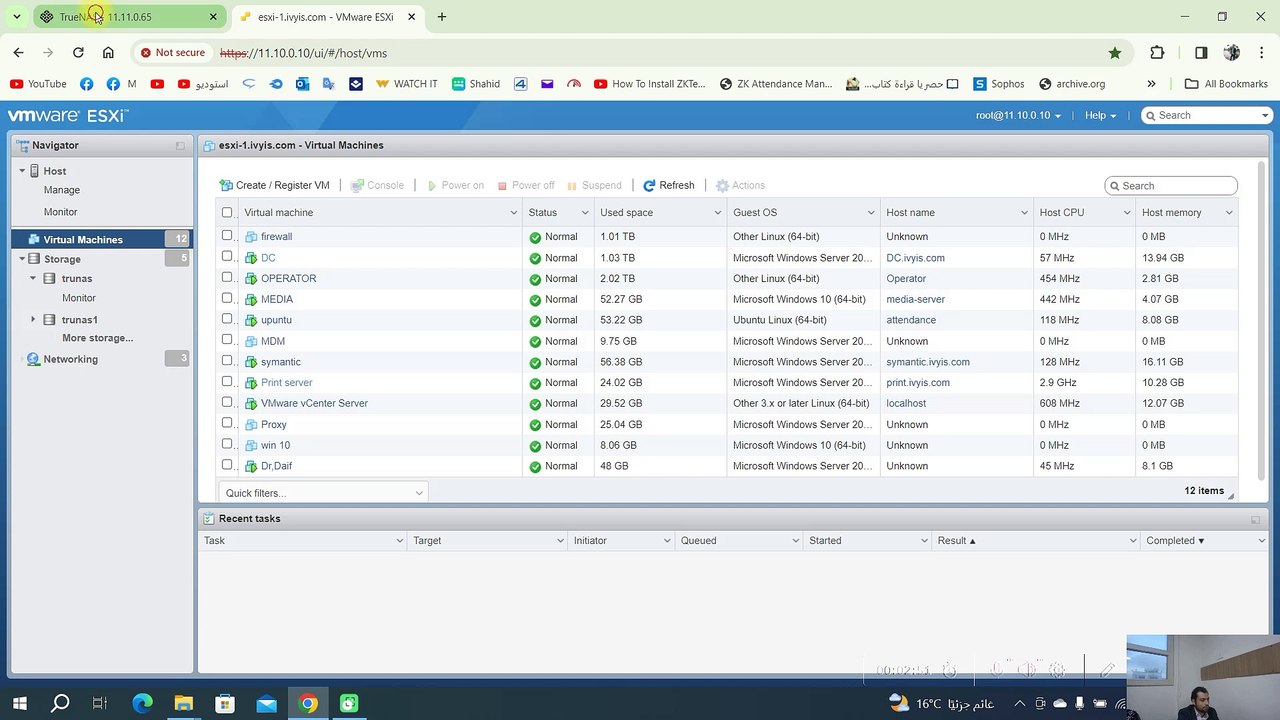Open the Sophos bookmark

(x=998, y=84)
